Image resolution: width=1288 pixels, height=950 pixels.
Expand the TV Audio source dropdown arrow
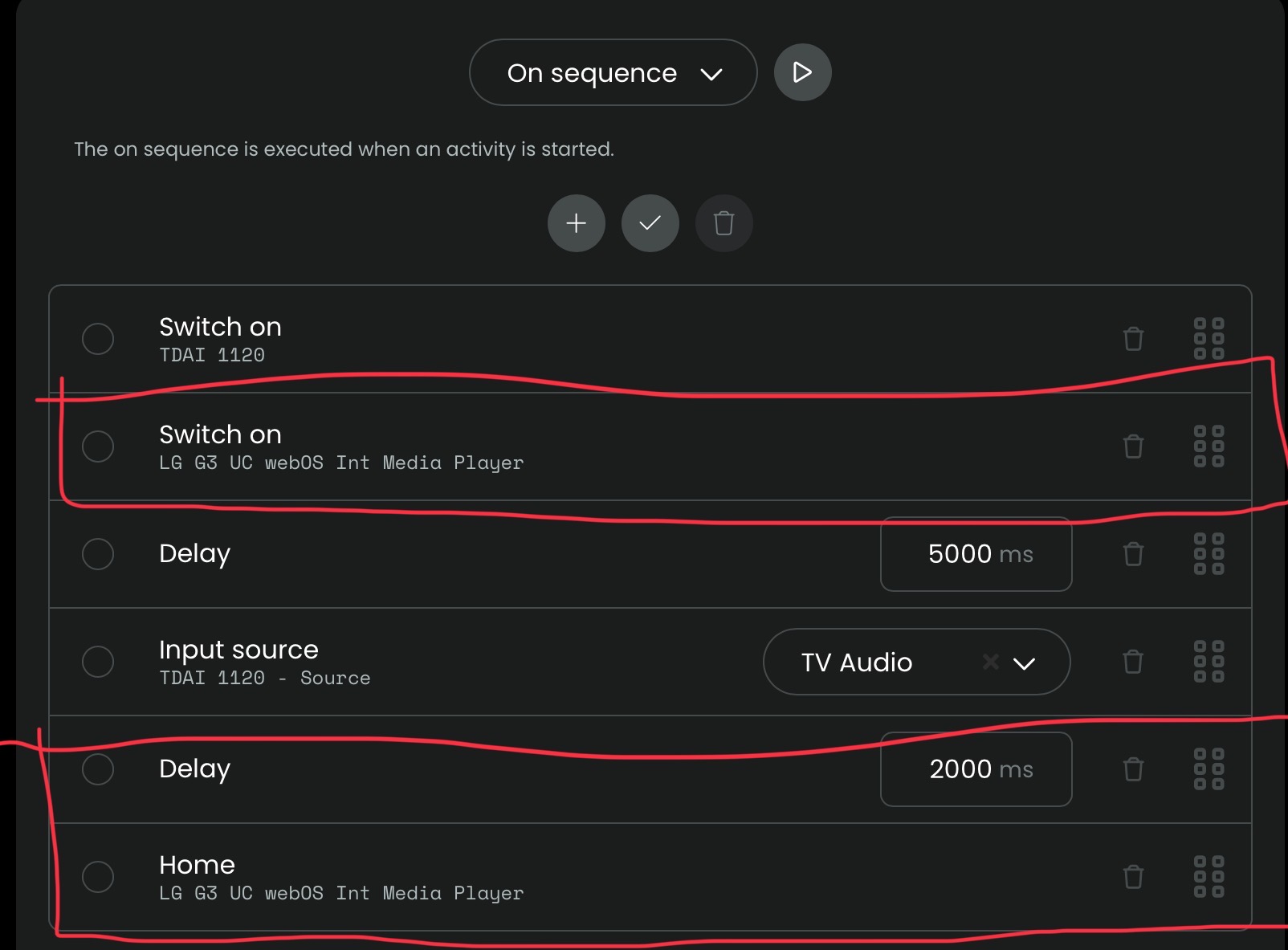coord(1024,663)
